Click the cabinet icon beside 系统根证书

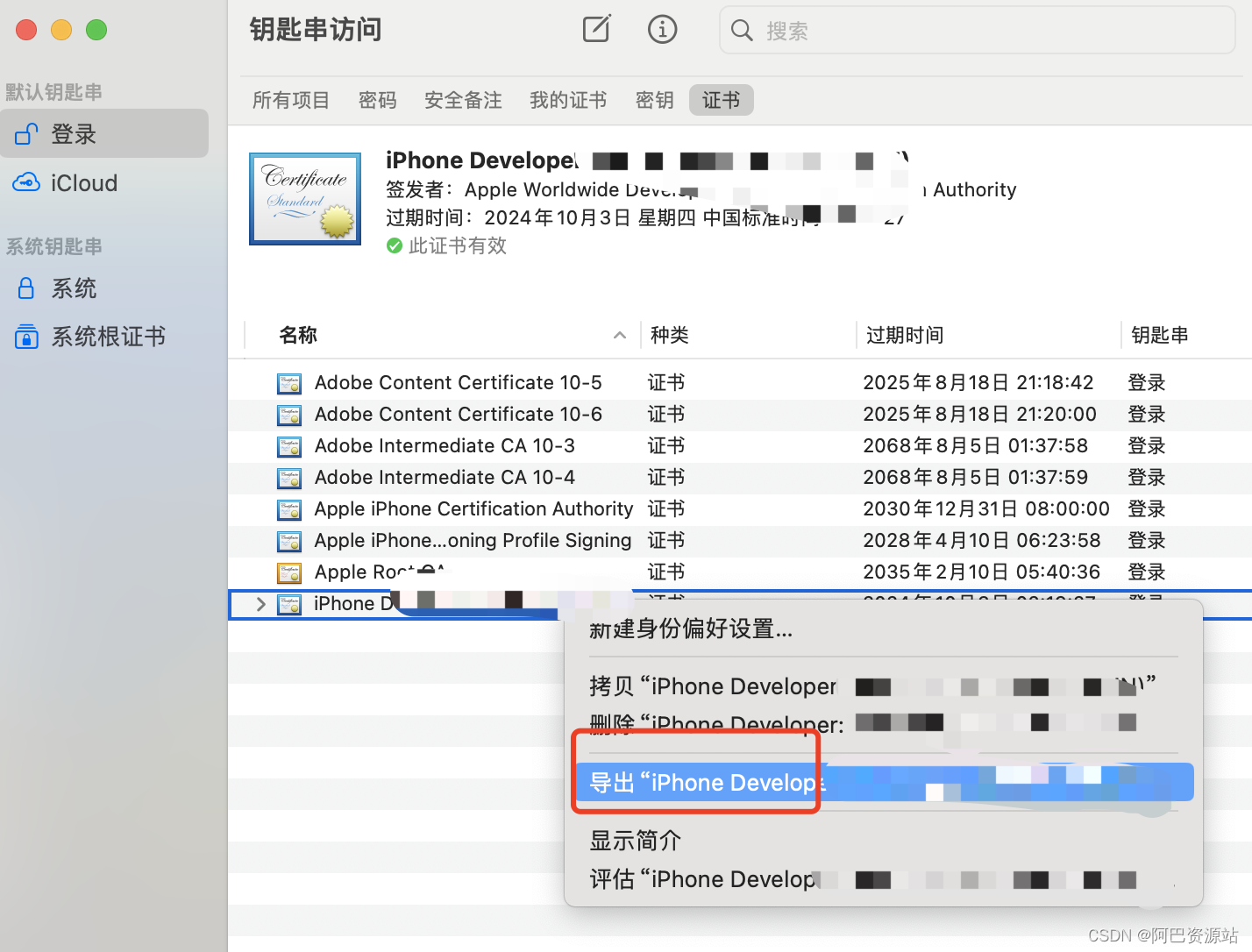tap(26, 337)
